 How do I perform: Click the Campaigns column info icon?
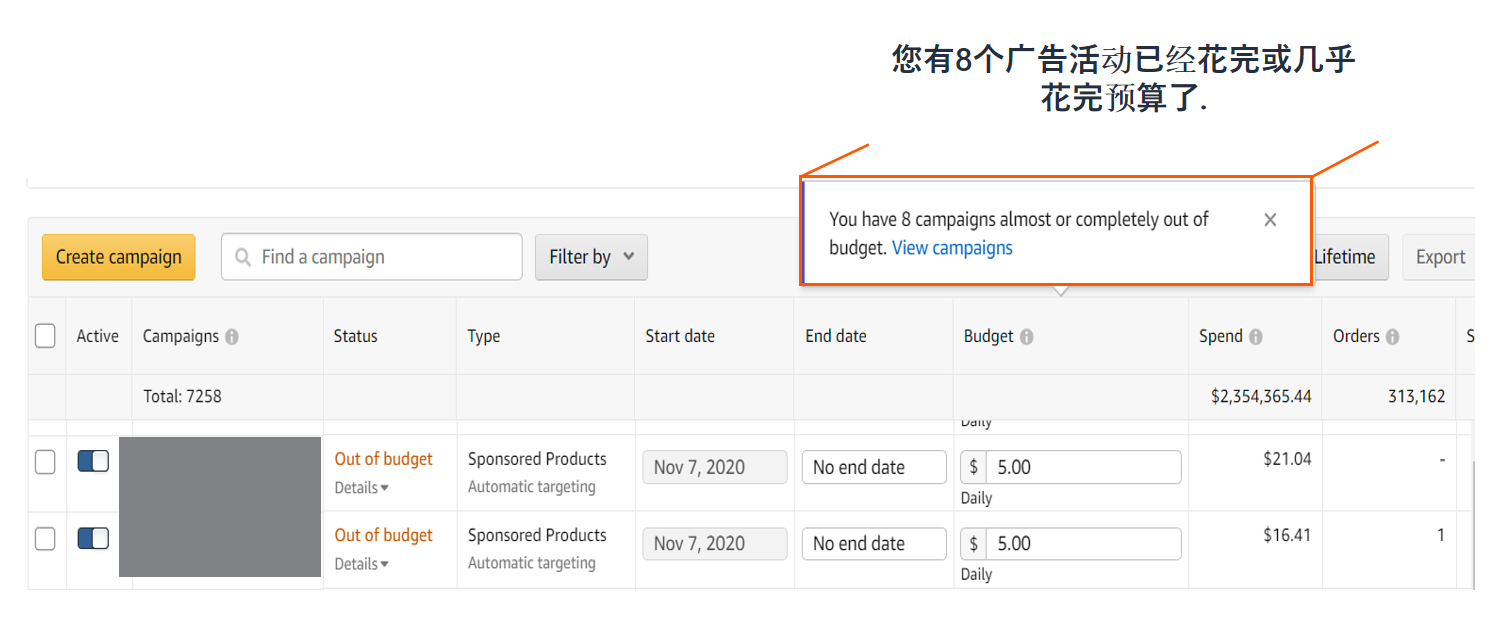click(232, 337)
